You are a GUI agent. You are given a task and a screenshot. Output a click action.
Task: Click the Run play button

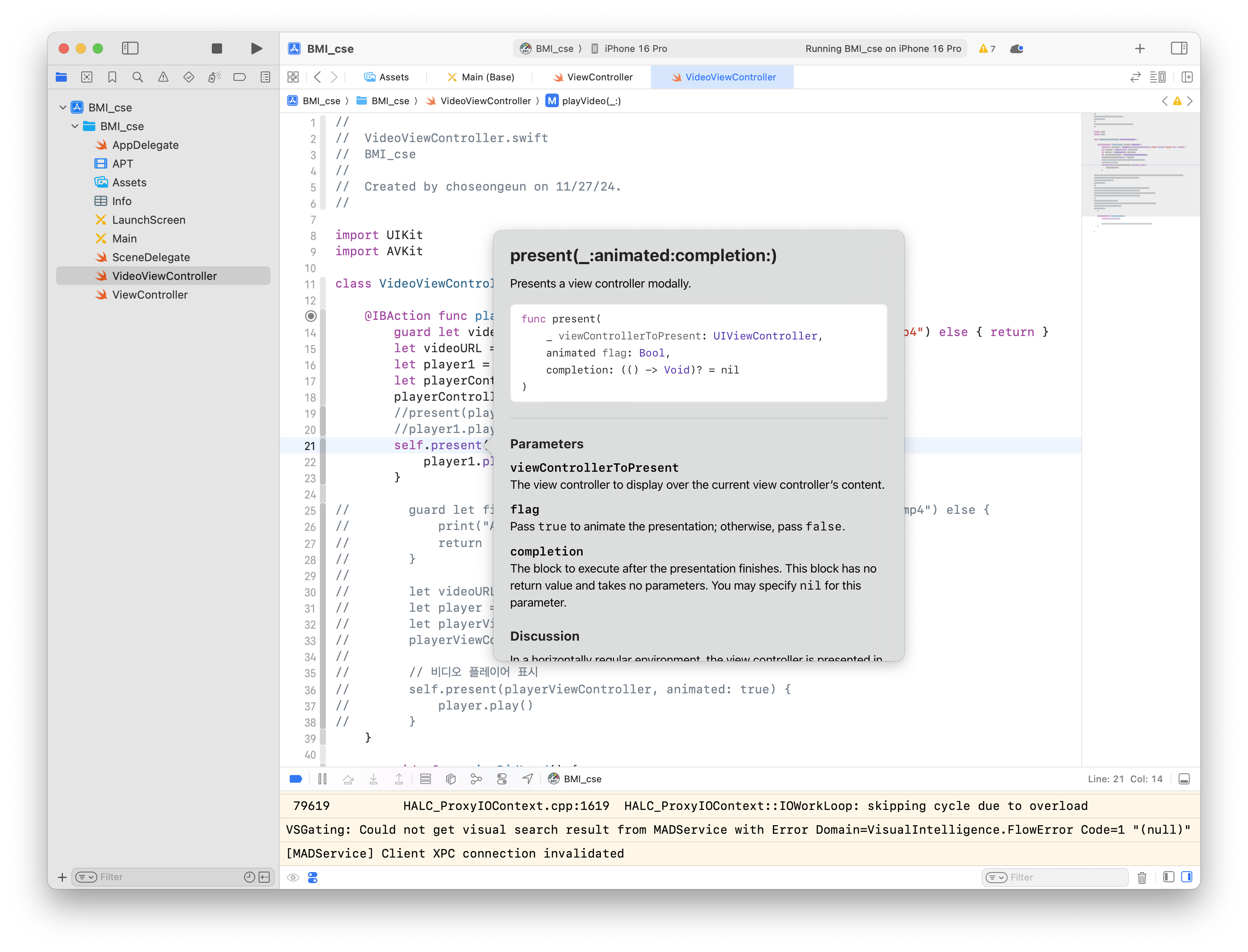point(256,49)
